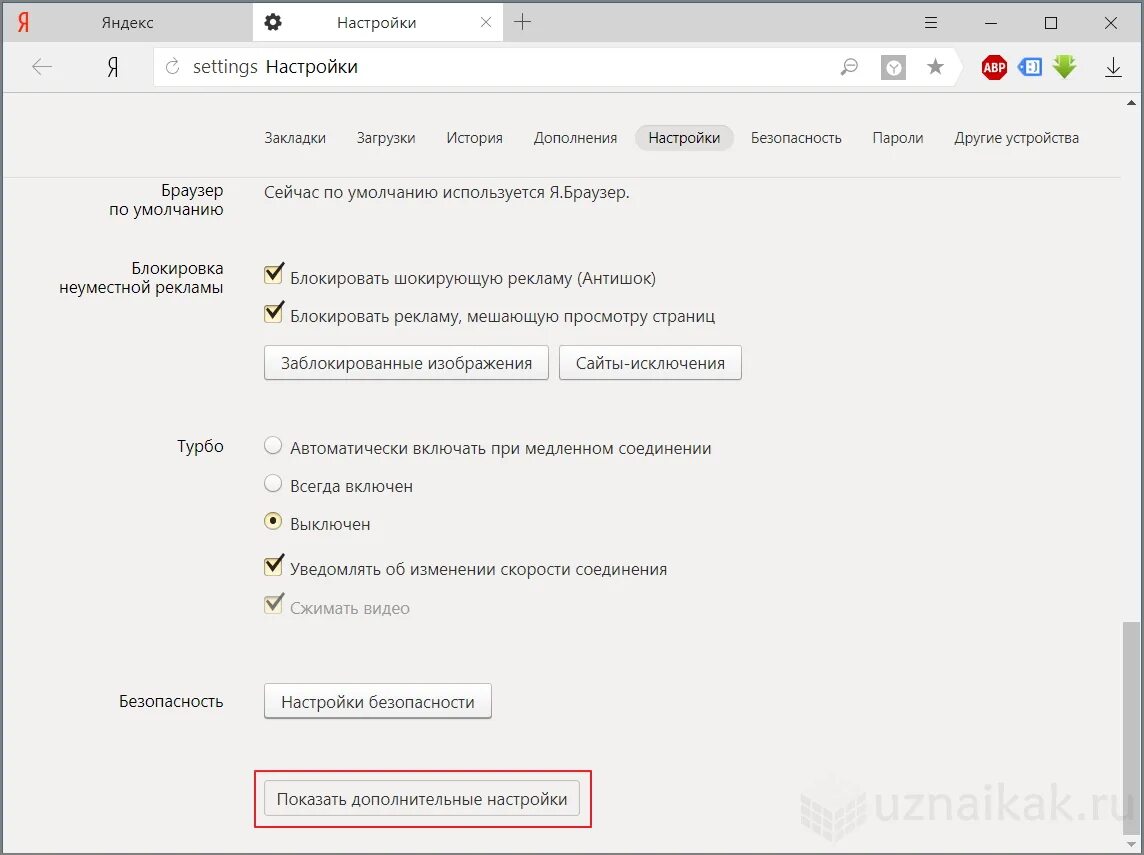The image size is (1144, 855).
Task: Open the browser hamburger menu
Action: coord(930,23)
